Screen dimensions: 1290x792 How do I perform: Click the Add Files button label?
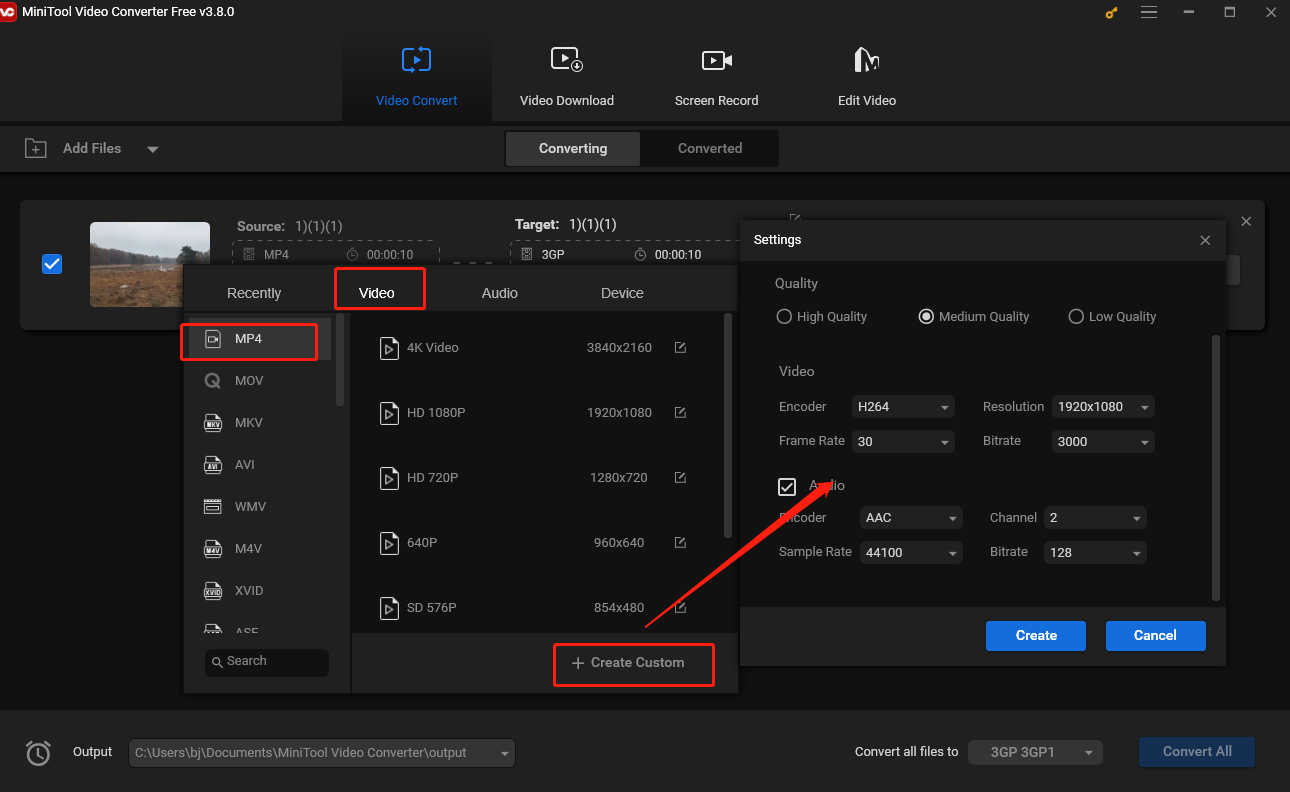[92, 148]
